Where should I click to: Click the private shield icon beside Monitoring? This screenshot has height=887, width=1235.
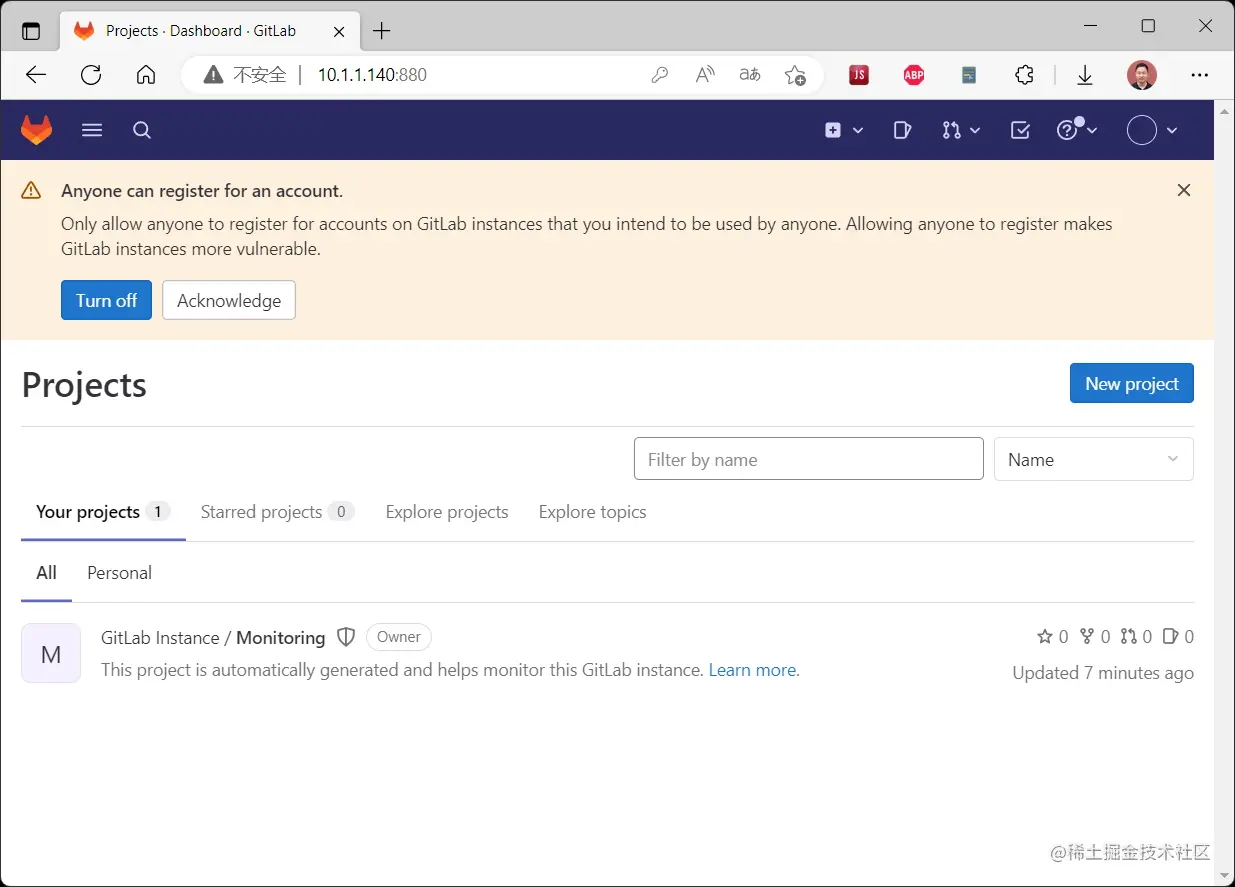346,637
